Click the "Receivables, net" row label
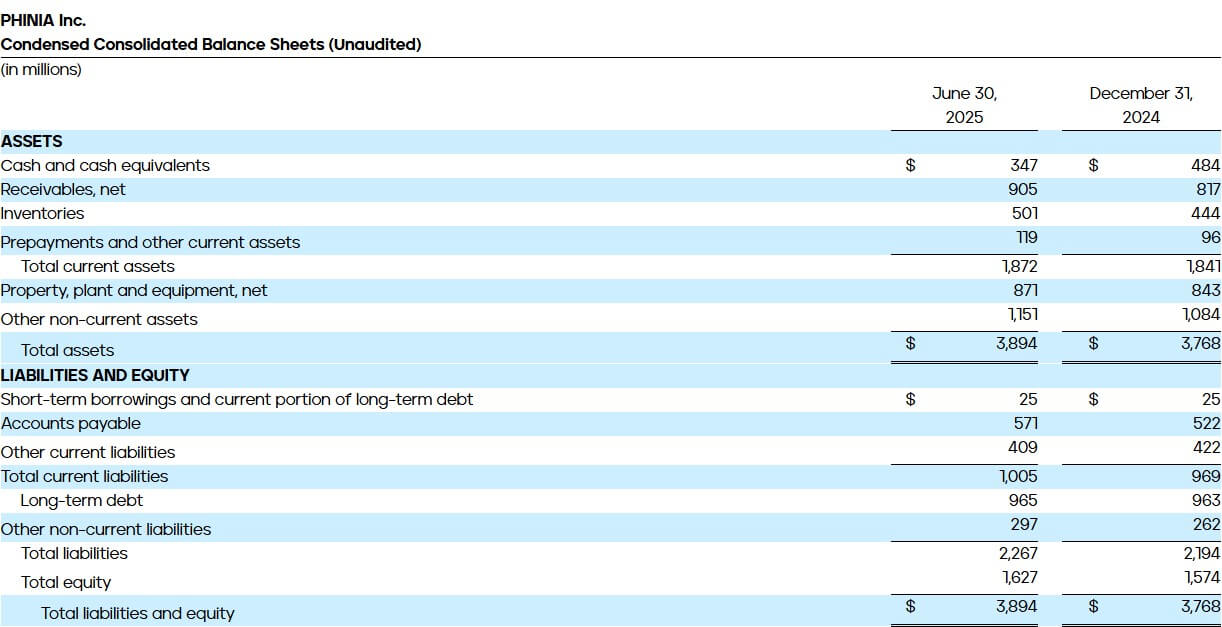This screenshot has width=1222, height=627. click(63, 190)
